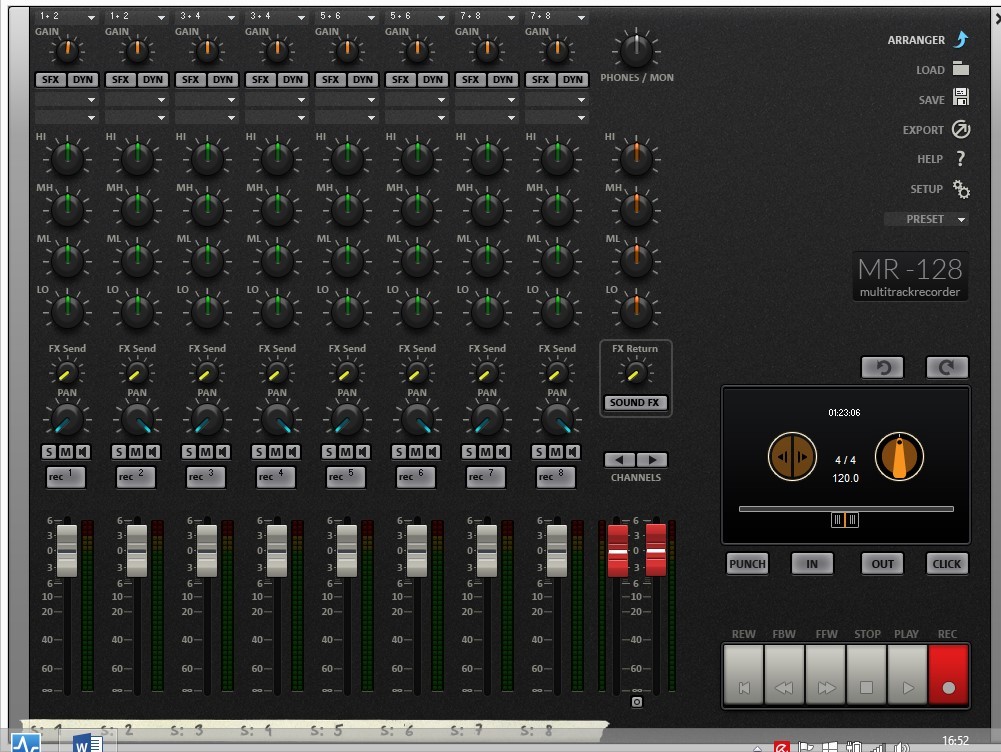Solo channel 3 with S button
Viewport: 1001px width, 752px height.
(x=189, y=452)
